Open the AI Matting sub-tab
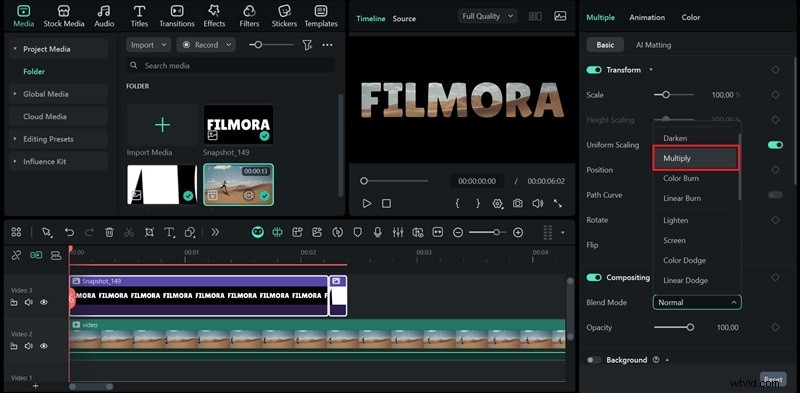The image size is (800, 393). point(653,45)
